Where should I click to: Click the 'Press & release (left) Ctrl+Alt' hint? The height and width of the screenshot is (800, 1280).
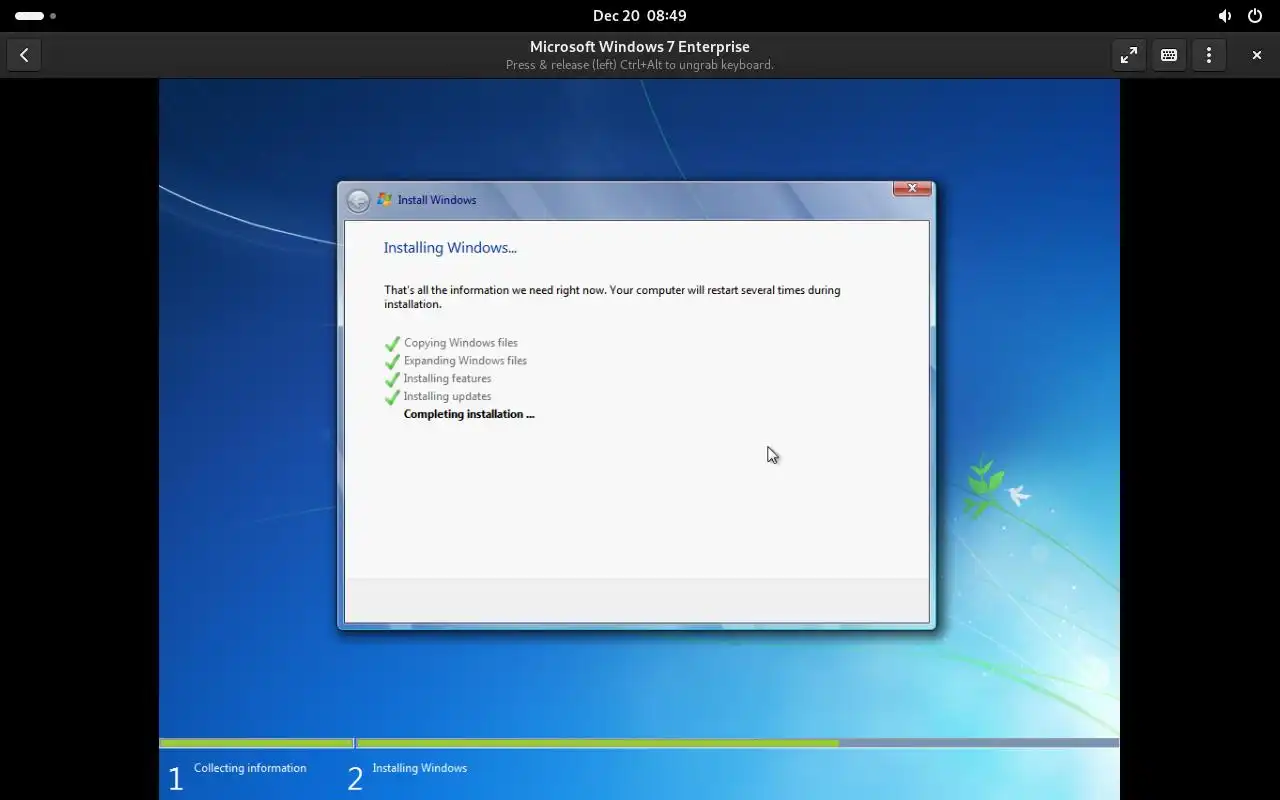tap(639, 65)
